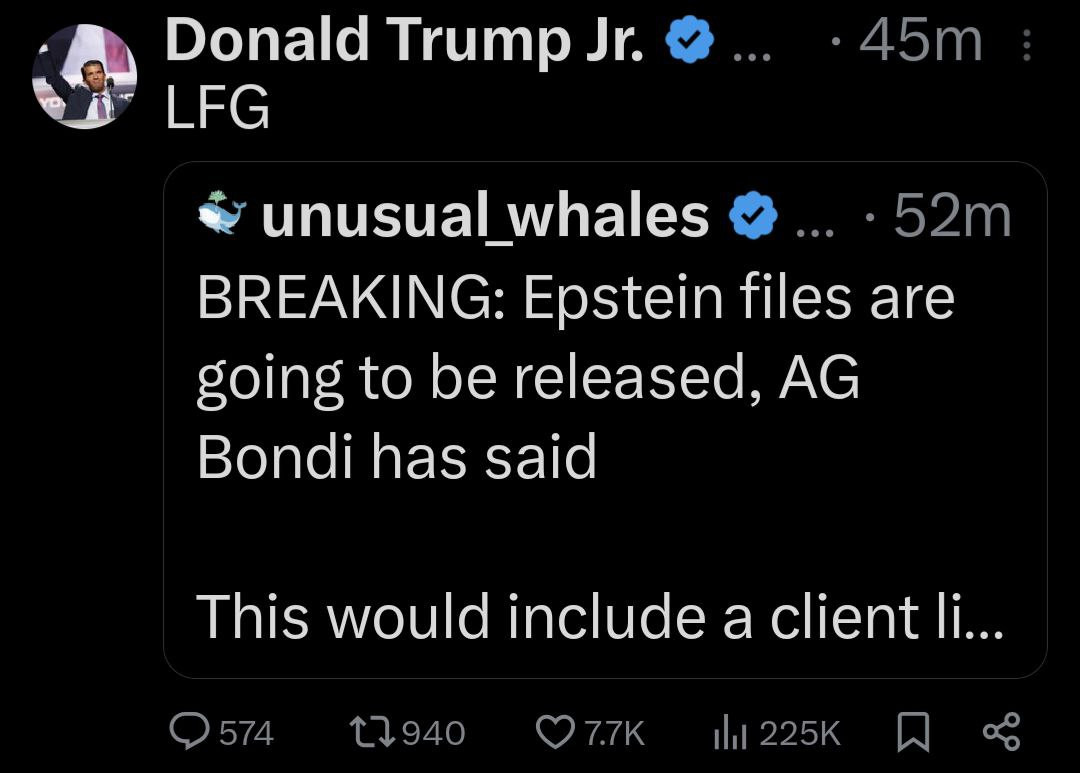Open the unusual_whales whale avatar
The image size is (1080, 773).
[x=222, y=214]
